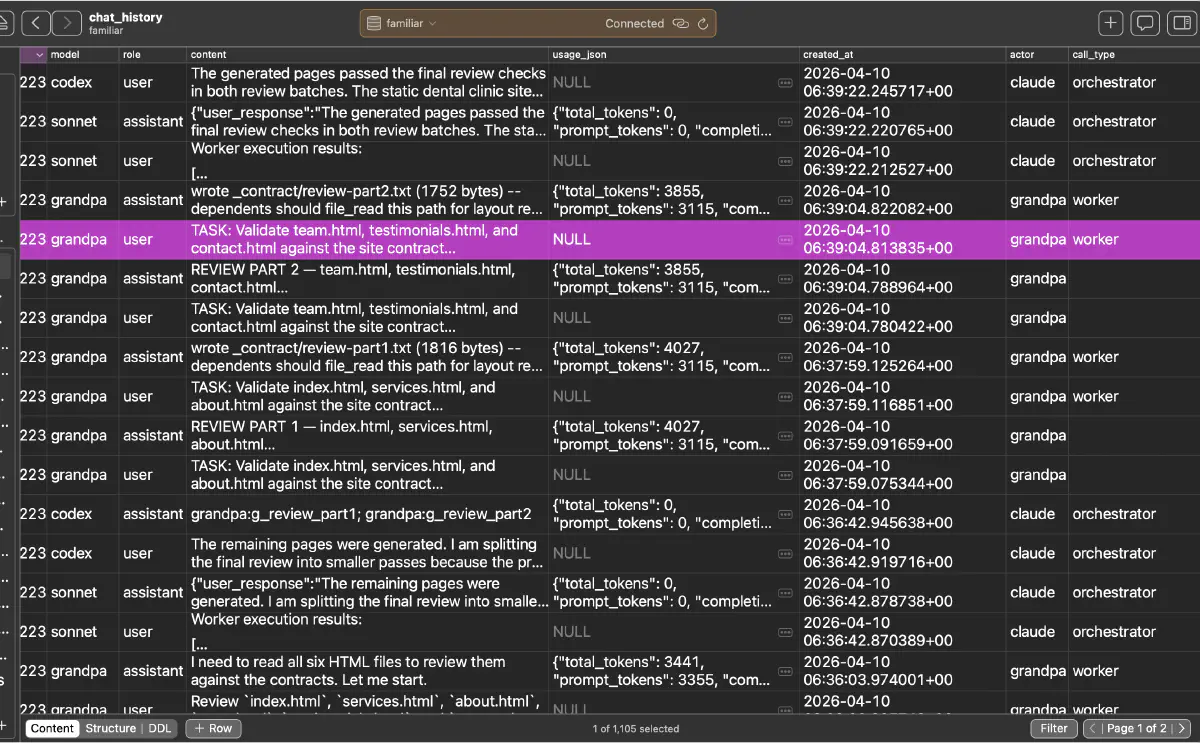Click the connection link icon beside Connected

tap(681, 23)
